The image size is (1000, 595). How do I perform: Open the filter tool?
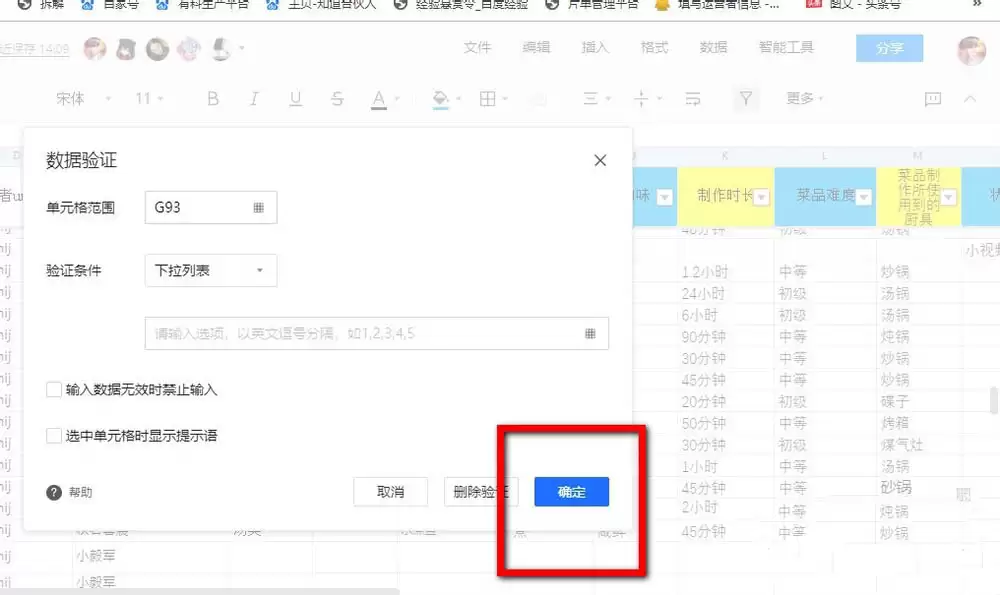tap(747, 98)
